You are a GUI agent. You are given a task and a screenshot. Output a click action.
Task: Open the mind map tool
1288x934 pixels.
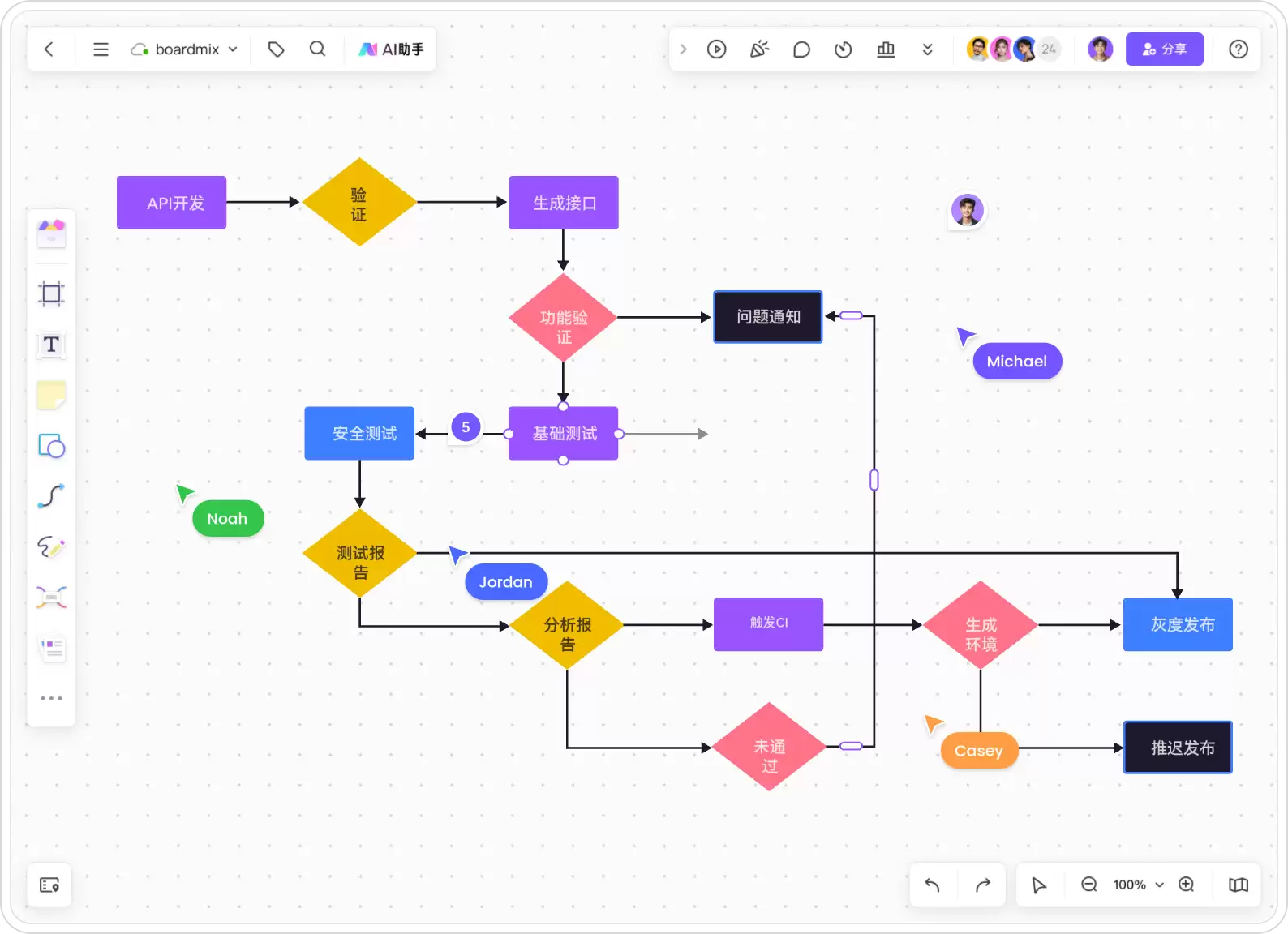click(x=51, y=598)
